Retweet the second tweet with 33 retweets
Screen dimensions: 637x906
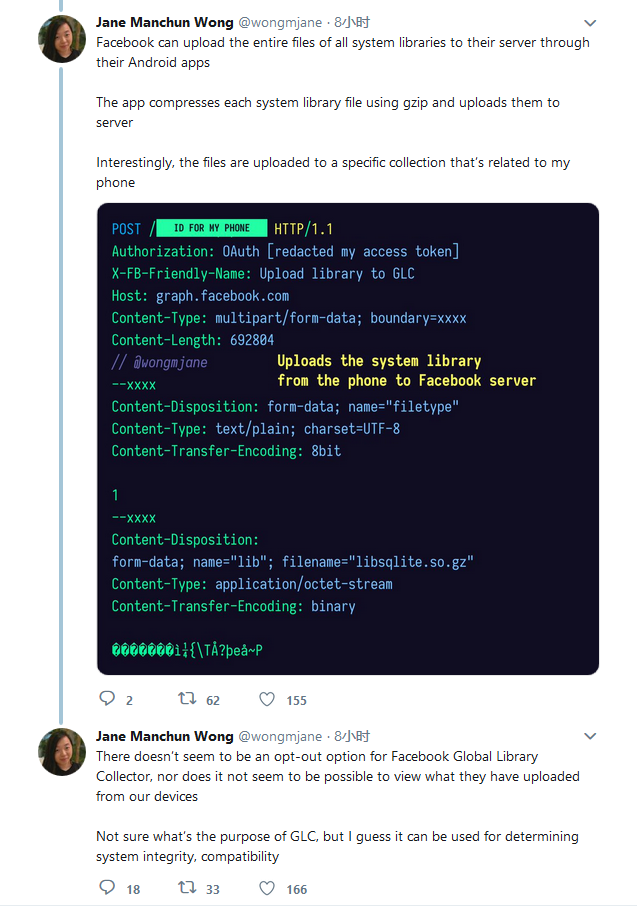coord(186,888)
